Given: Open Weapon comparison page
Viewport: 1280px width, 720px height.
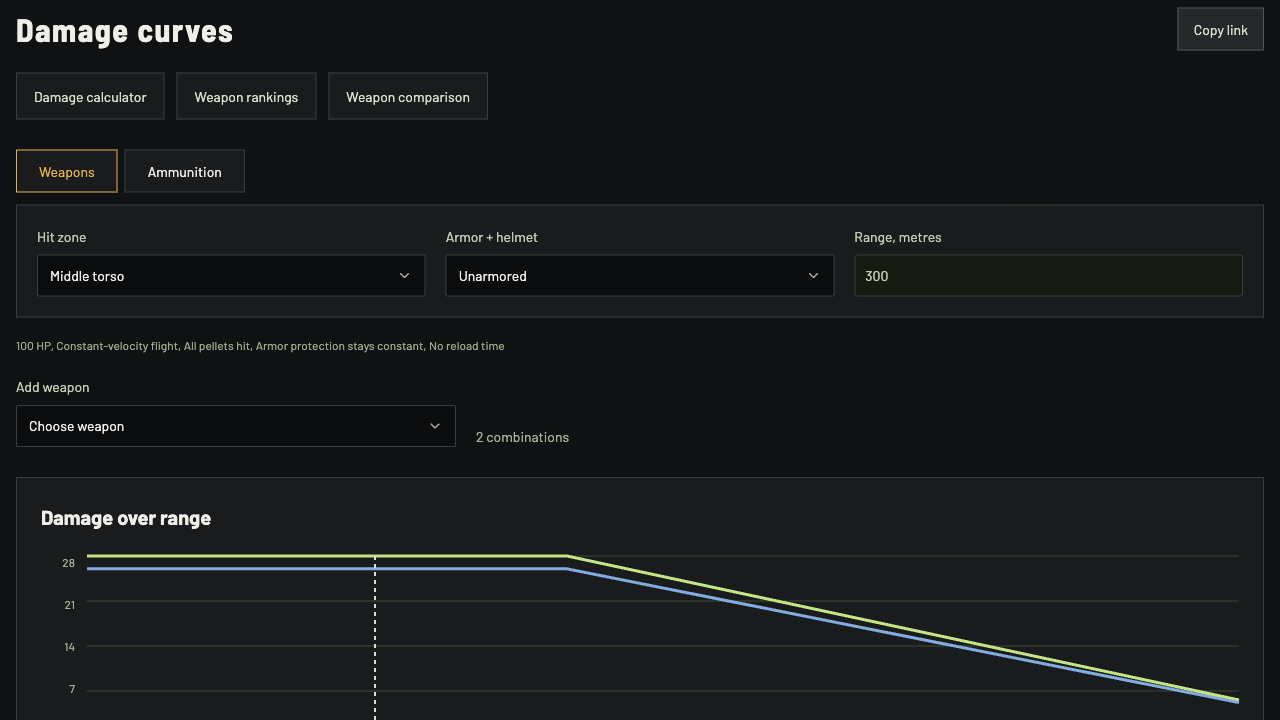Looking at the screenshot, I should pyautogui.click(x=408, y=97).
